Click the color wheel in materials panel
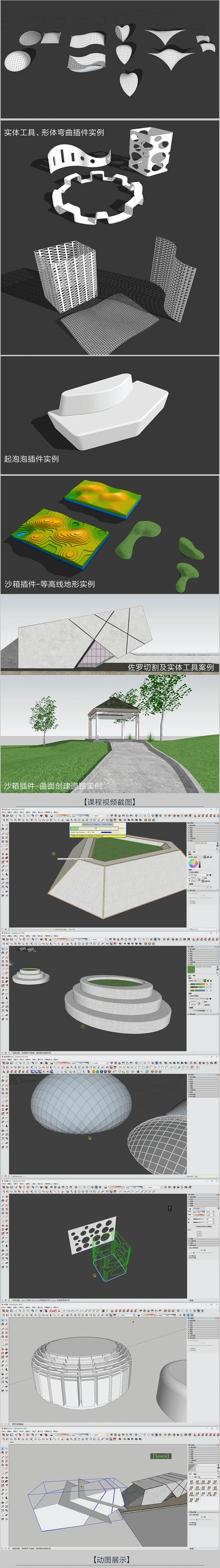 193,863
